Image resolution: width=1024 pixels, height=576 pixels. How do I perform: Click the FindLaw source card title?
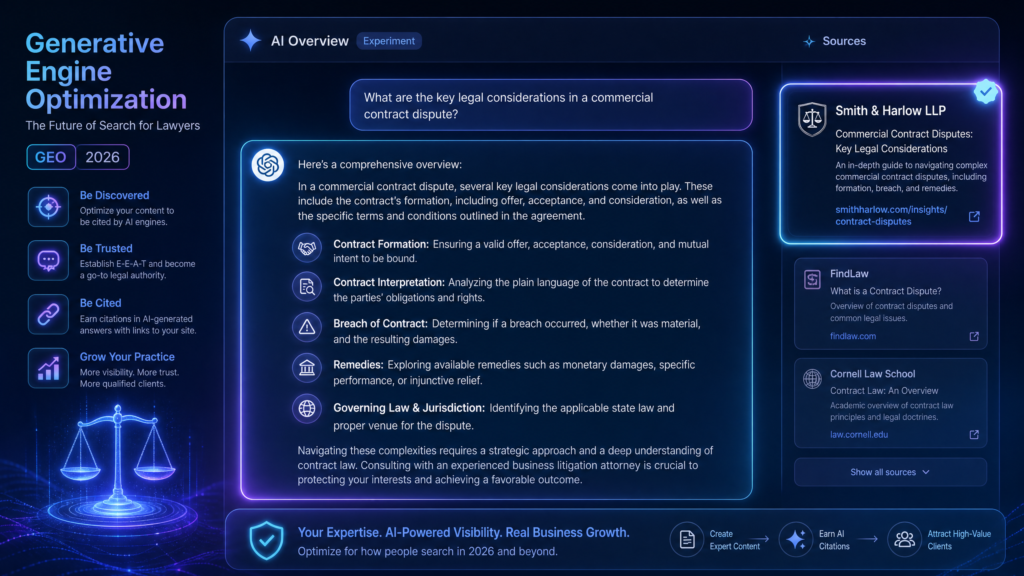(x=849, y=274)
